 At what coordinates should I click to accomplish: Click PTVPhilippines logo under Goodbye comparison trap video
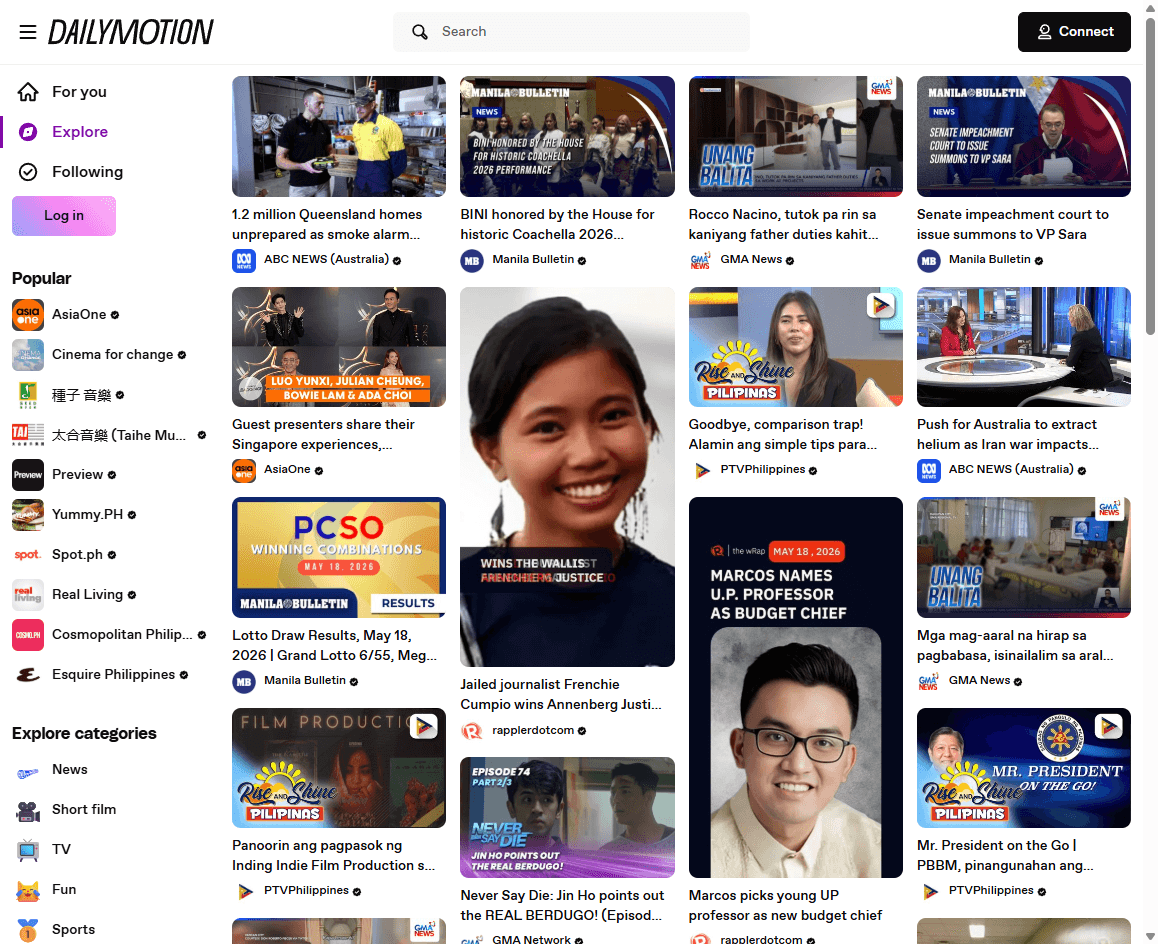click(x=700, y=471)
